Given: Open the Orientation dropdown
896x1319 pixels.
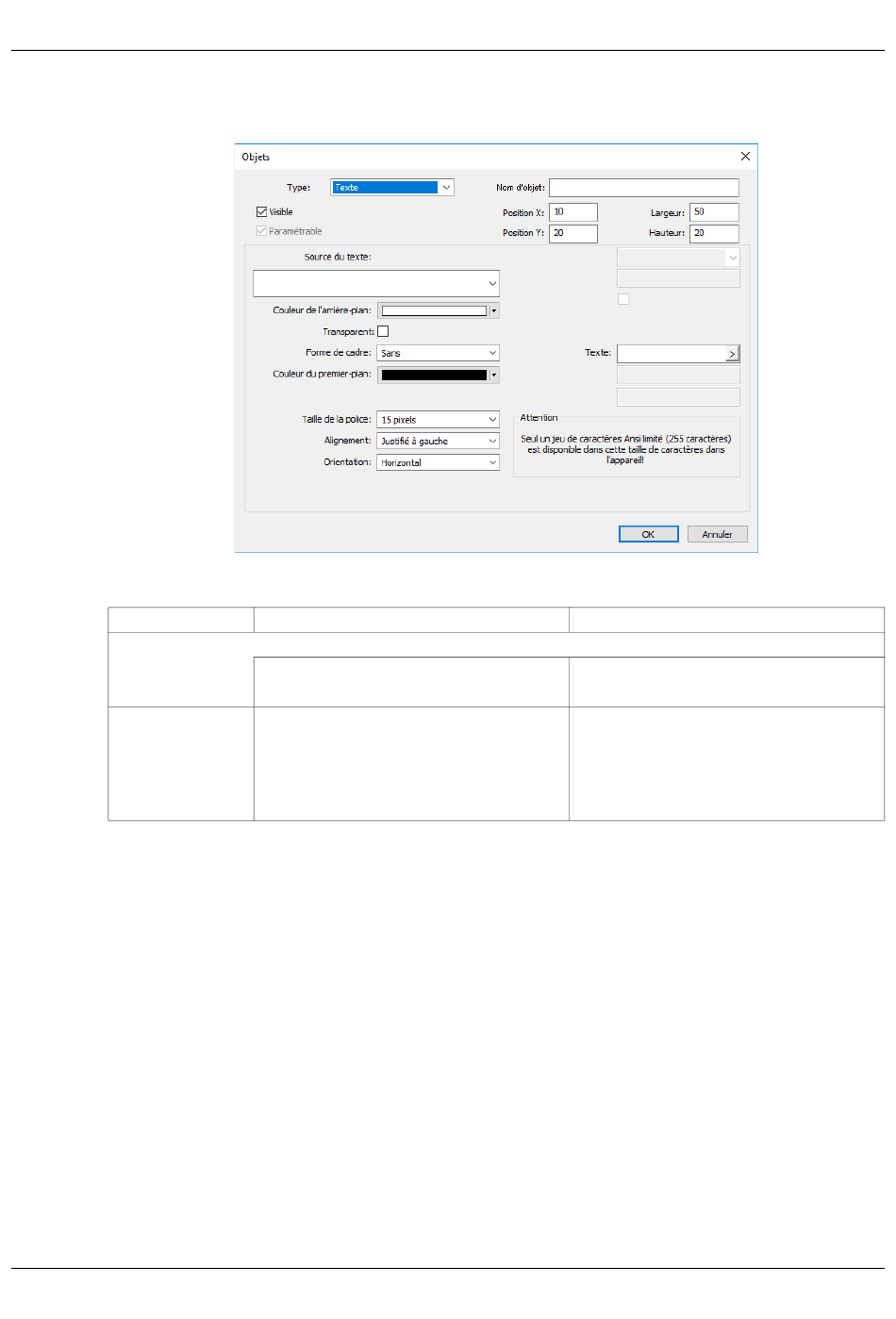Looking at the screenshot, I should (439, 462).
